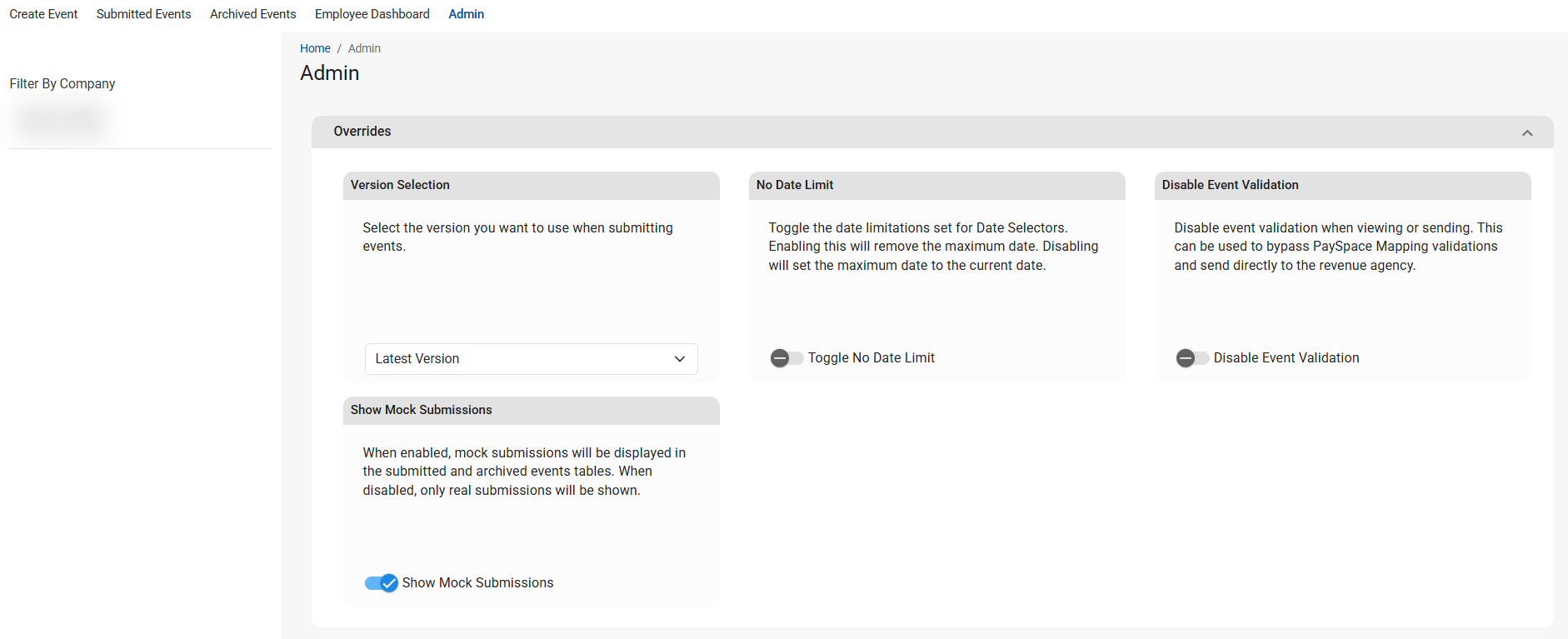
Task: Click the Overrides section header title
Action: point(362,132)
